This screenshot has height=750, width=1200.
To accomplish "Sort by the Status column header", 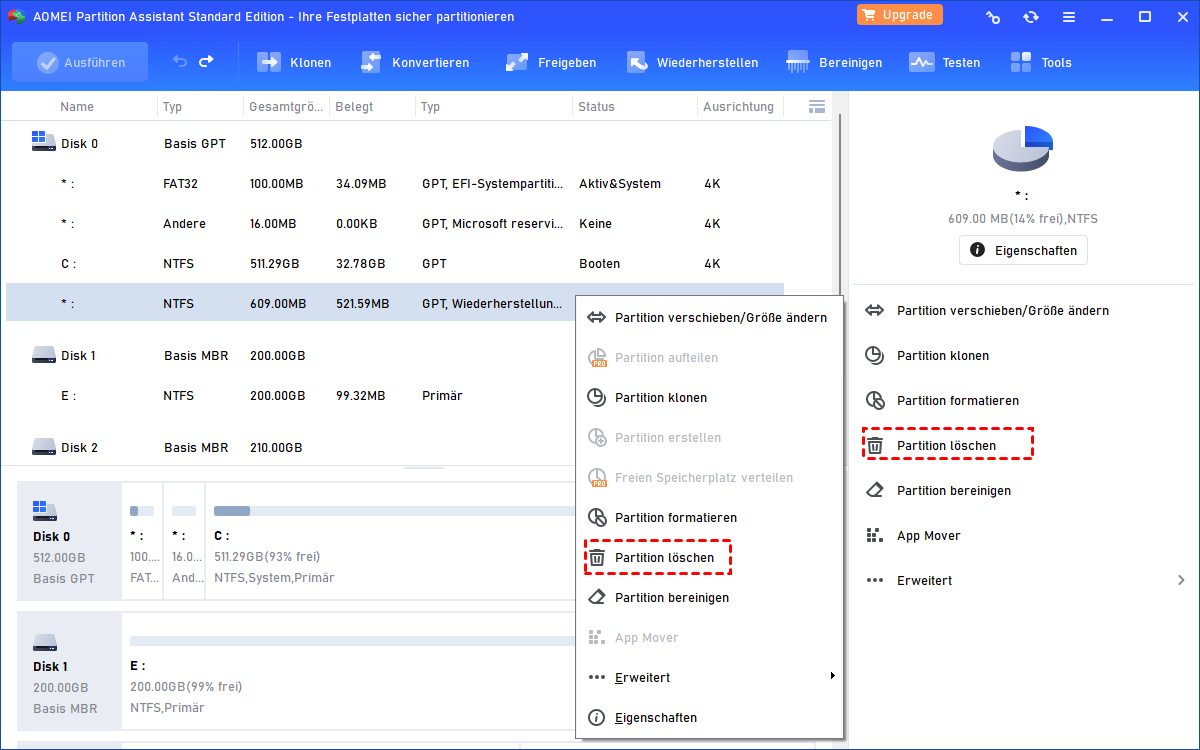I will pos(597,106).
